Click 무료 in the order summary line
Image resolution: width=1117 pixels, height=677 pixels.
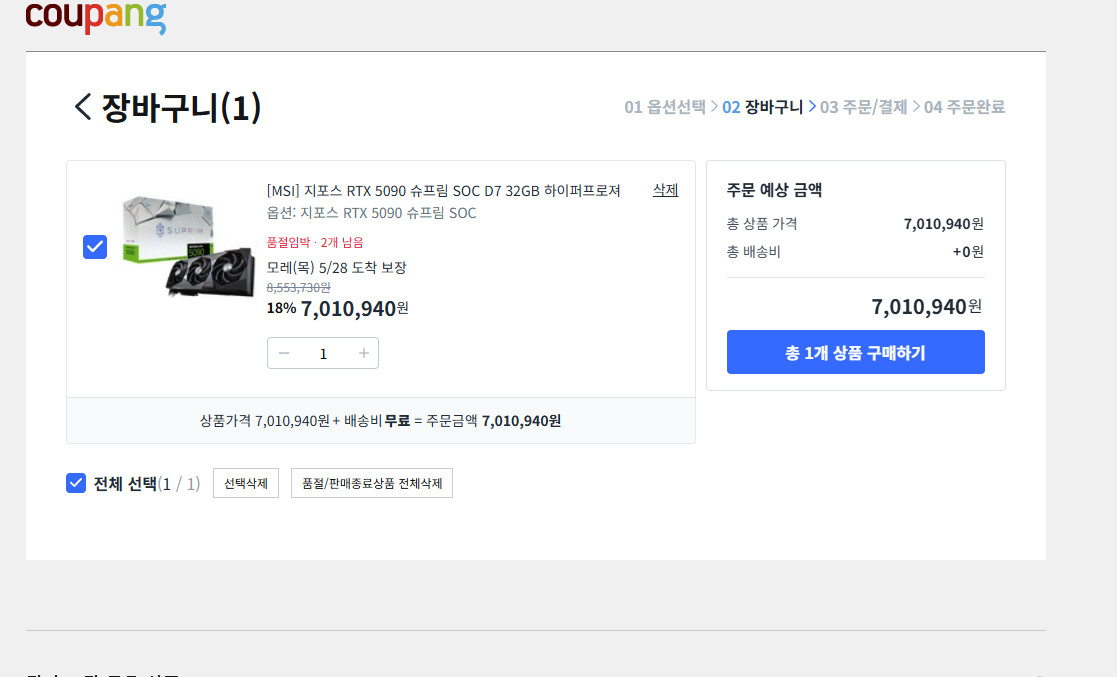pyautogui.click(x=398, y=420)
